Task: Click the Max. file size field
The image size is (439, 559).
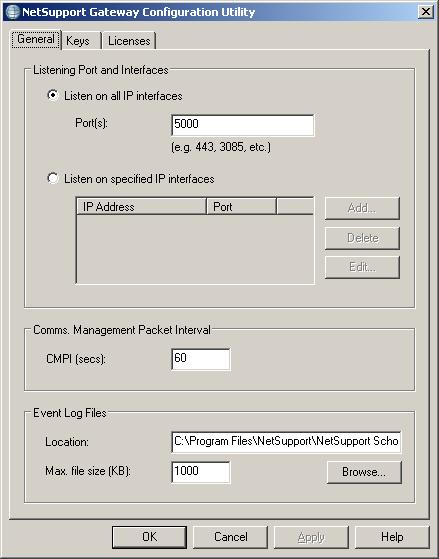Action: (x=201, y=472)
